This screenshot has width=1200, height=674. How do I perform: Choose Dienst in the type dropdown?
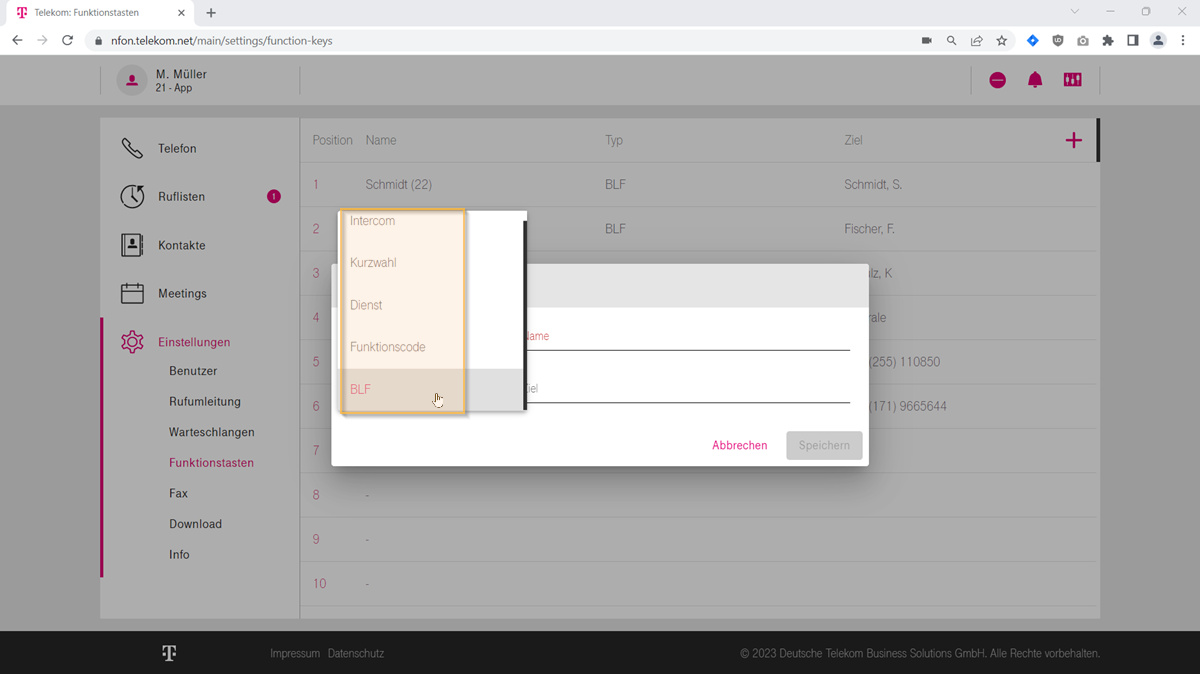coord(366,305)
